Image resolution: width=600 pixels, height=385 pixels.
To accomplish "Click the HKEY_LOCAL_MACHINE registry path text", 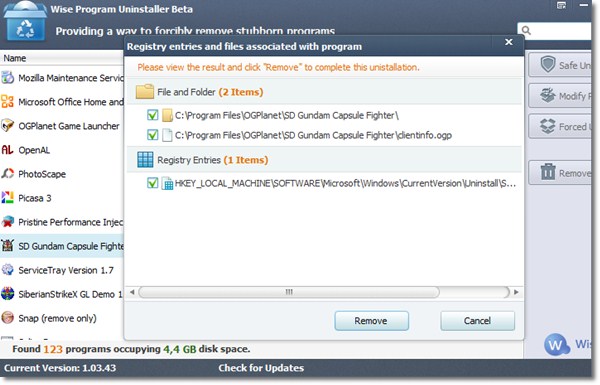I will (345, 183).
